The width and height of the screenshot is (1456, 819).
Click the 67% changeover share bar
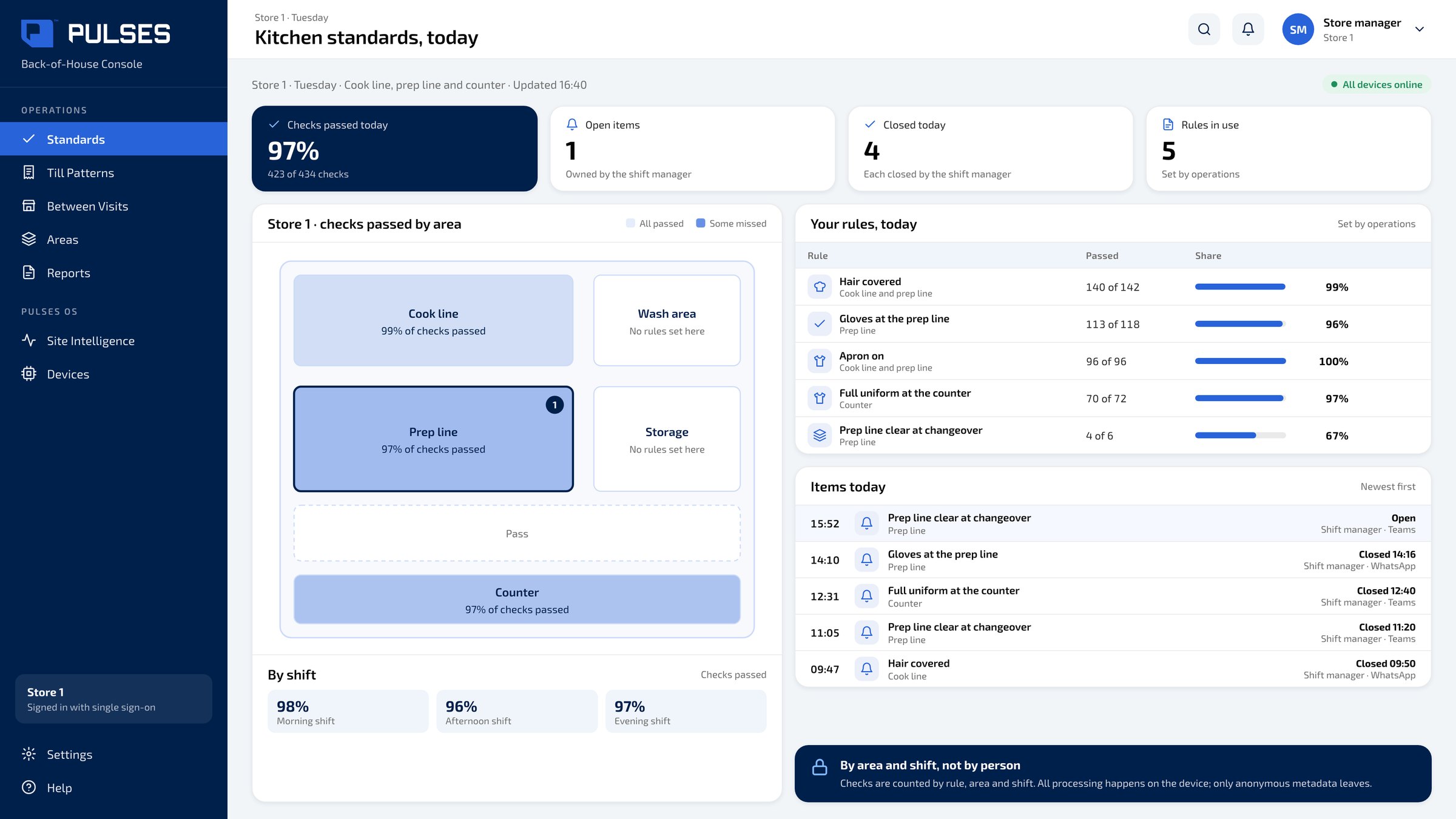1240,435
